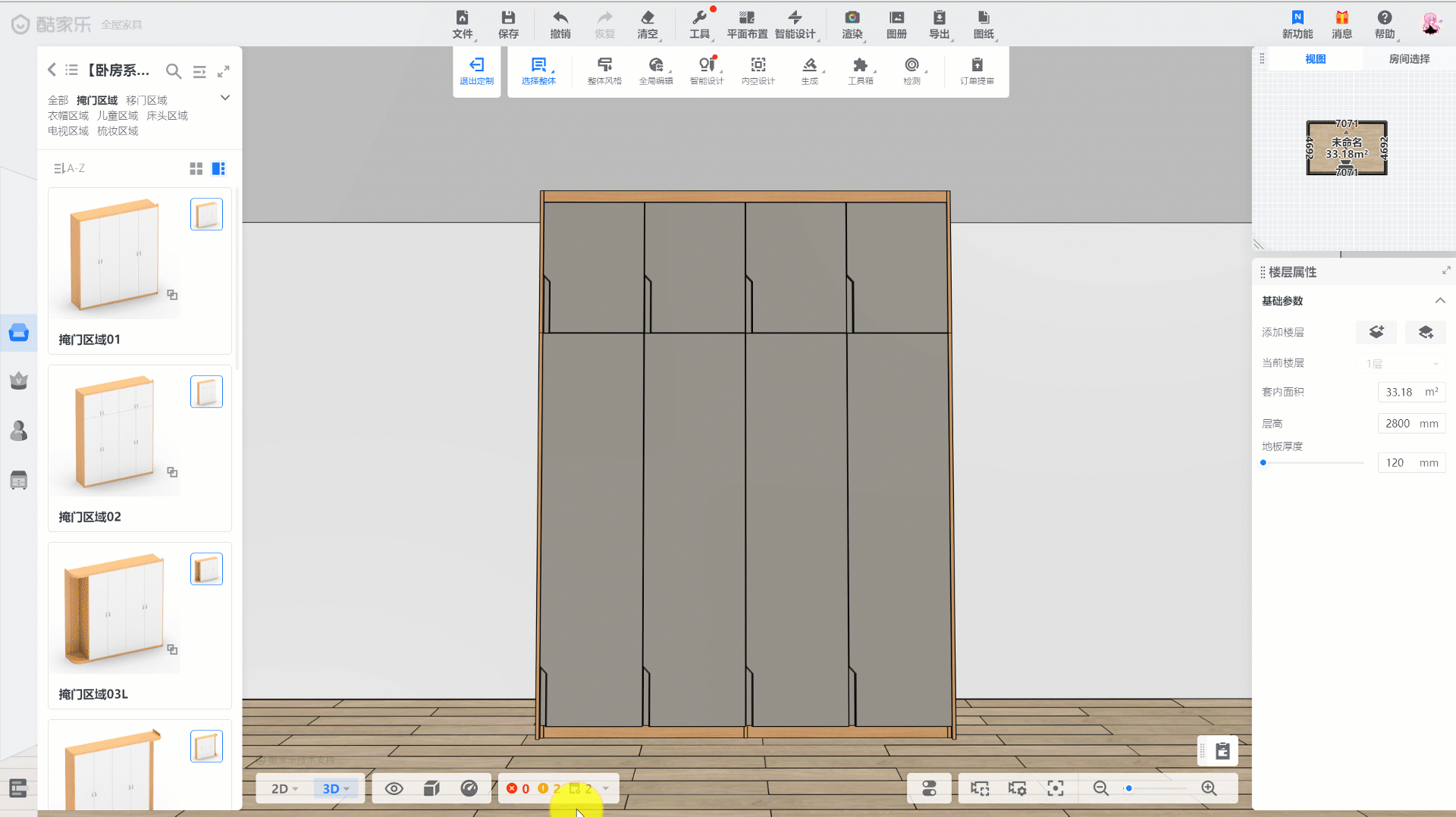Collapse the 基础参数 section
Screen dimensions: 1456x817
coord(1439,301)
